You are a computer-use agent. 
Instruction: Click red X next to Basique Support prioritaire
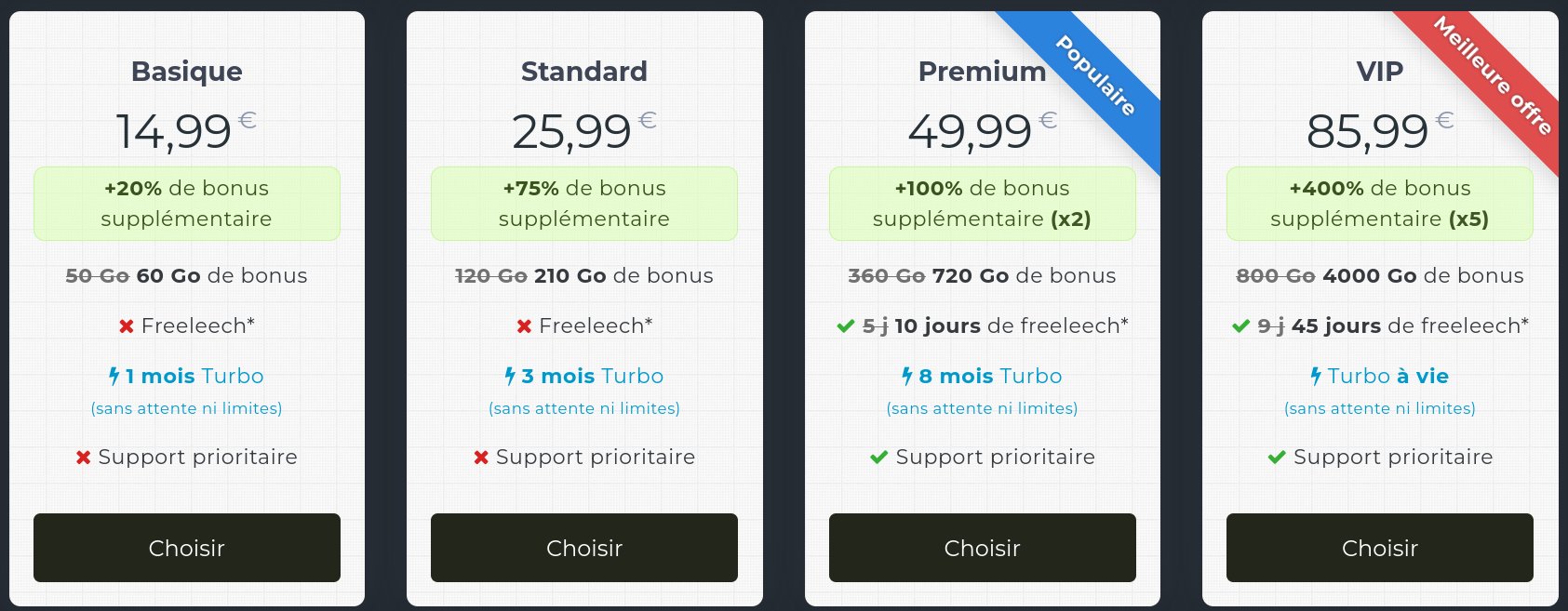83,458
